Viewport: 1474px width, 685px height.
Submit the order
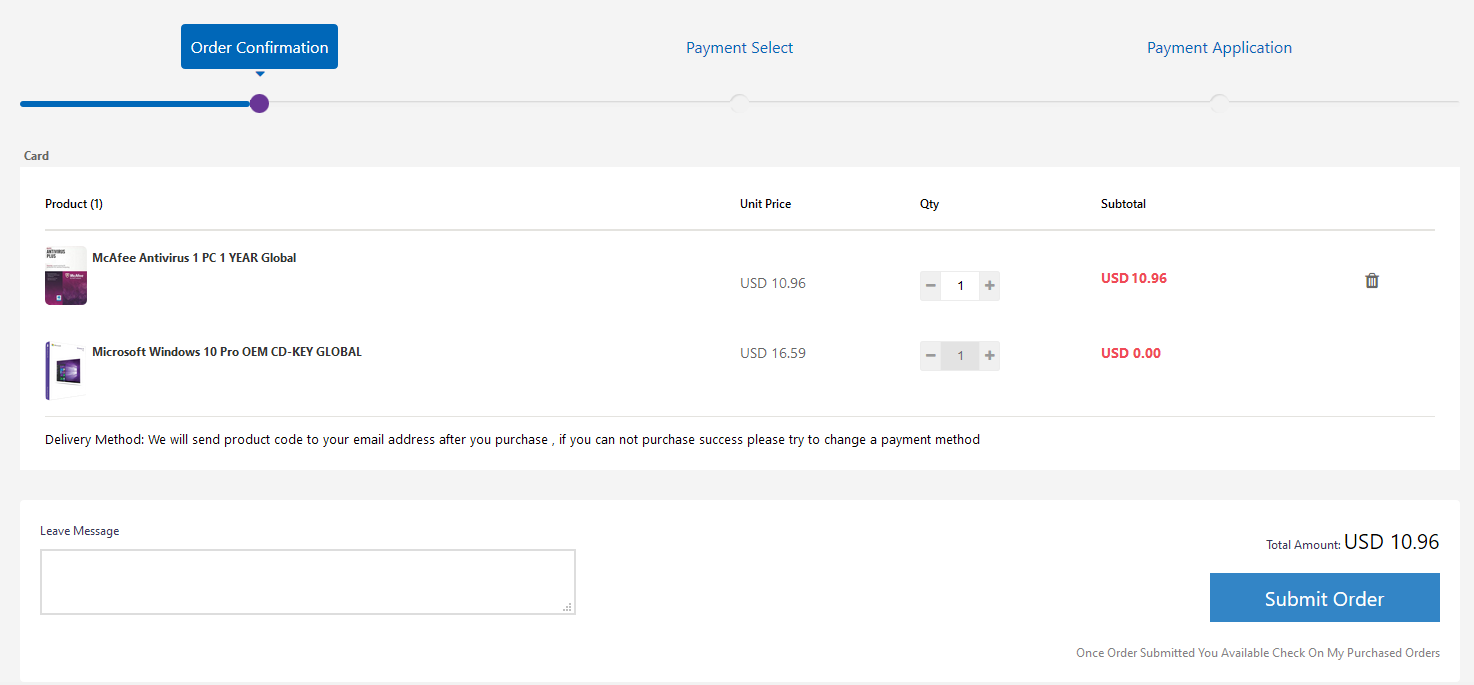pyautogui.click(x=1325, y=598)
